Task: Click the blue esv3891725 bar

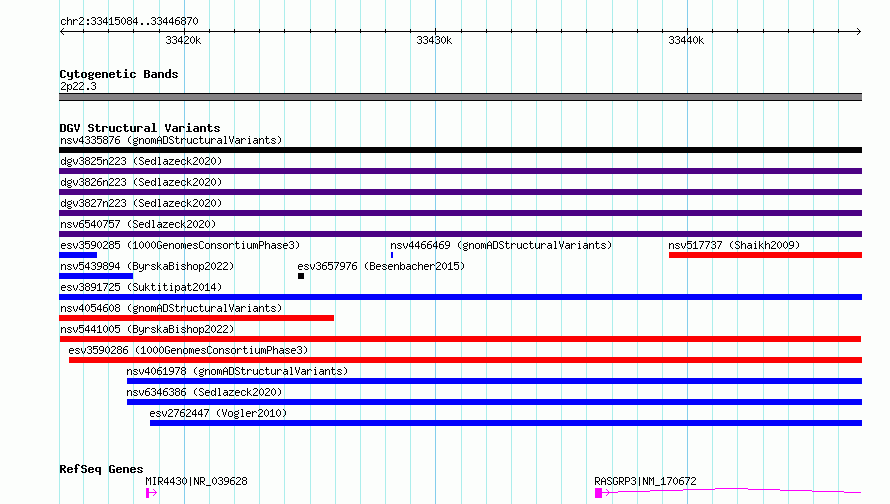Action: (460, 297)
